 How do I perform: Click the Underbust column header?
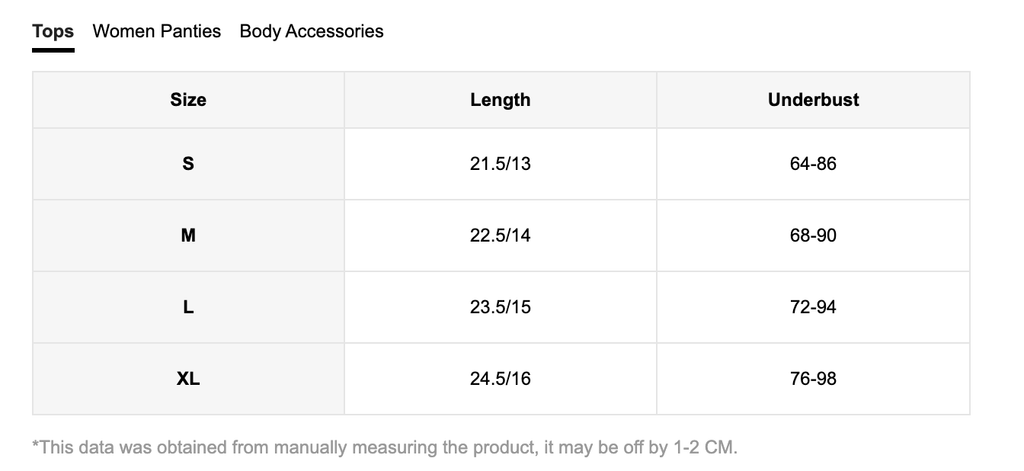tap(813, 100)
